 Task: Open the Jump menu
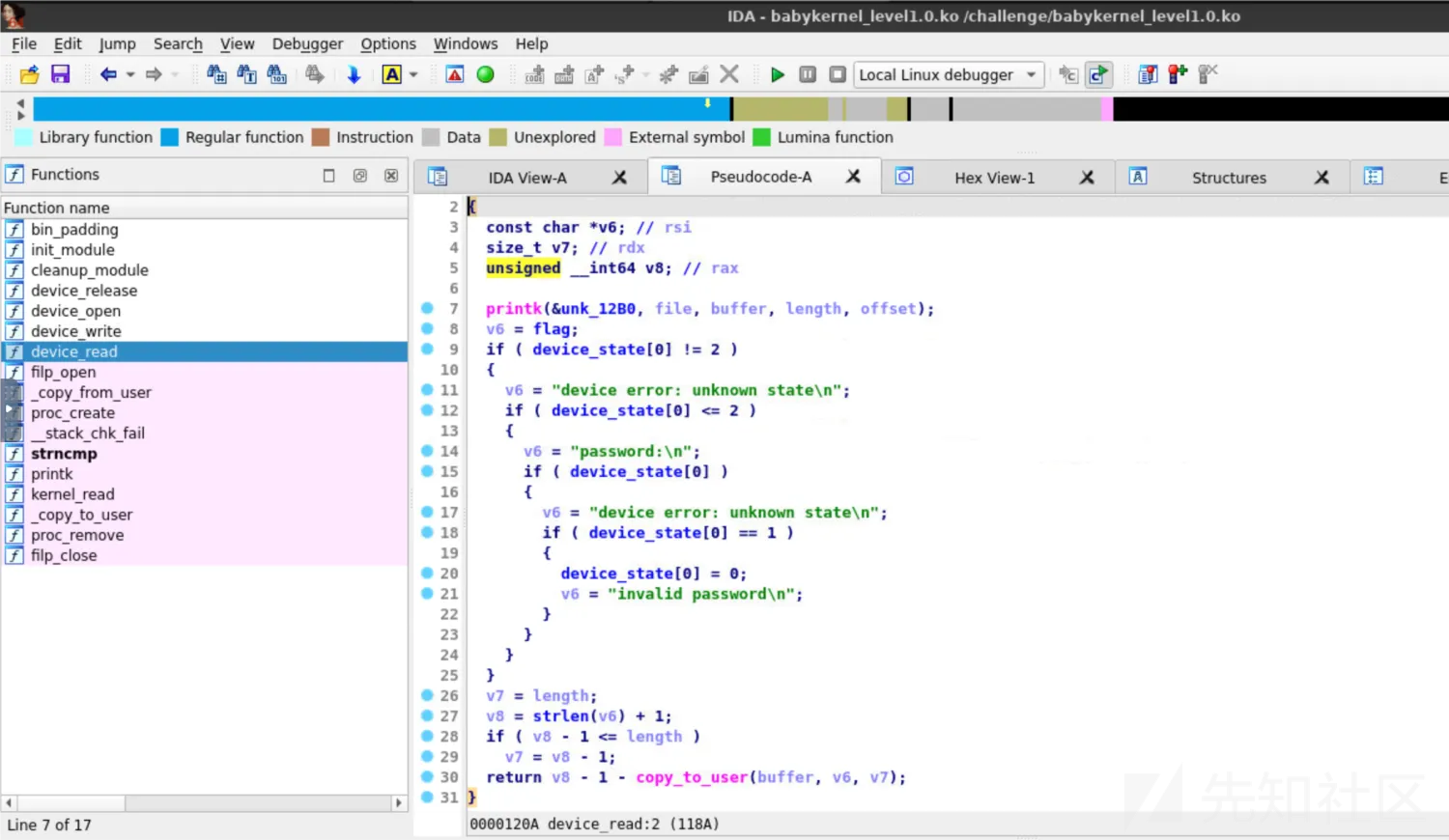[x=117, y=43]
